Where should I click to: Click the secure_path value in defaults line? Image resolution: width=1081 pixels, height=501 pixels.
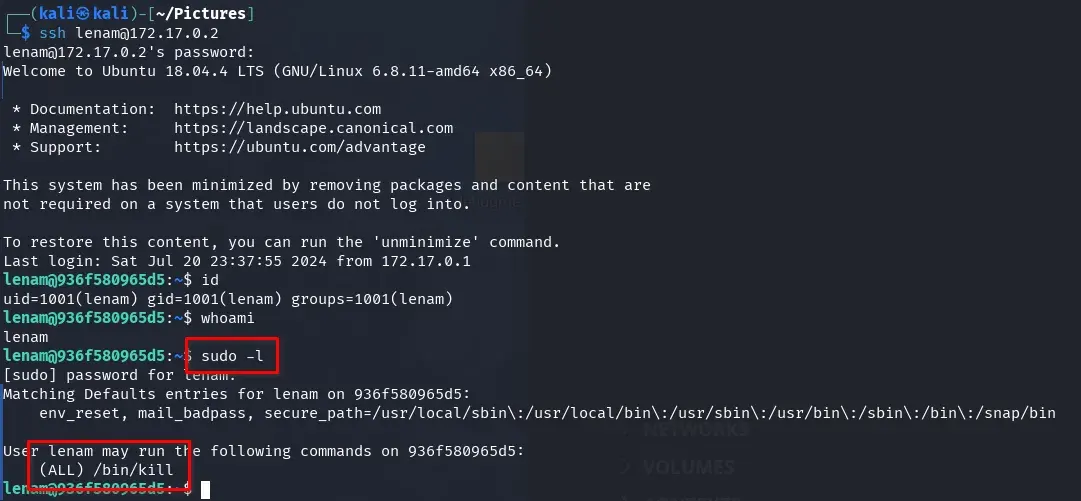click(660, 413)
